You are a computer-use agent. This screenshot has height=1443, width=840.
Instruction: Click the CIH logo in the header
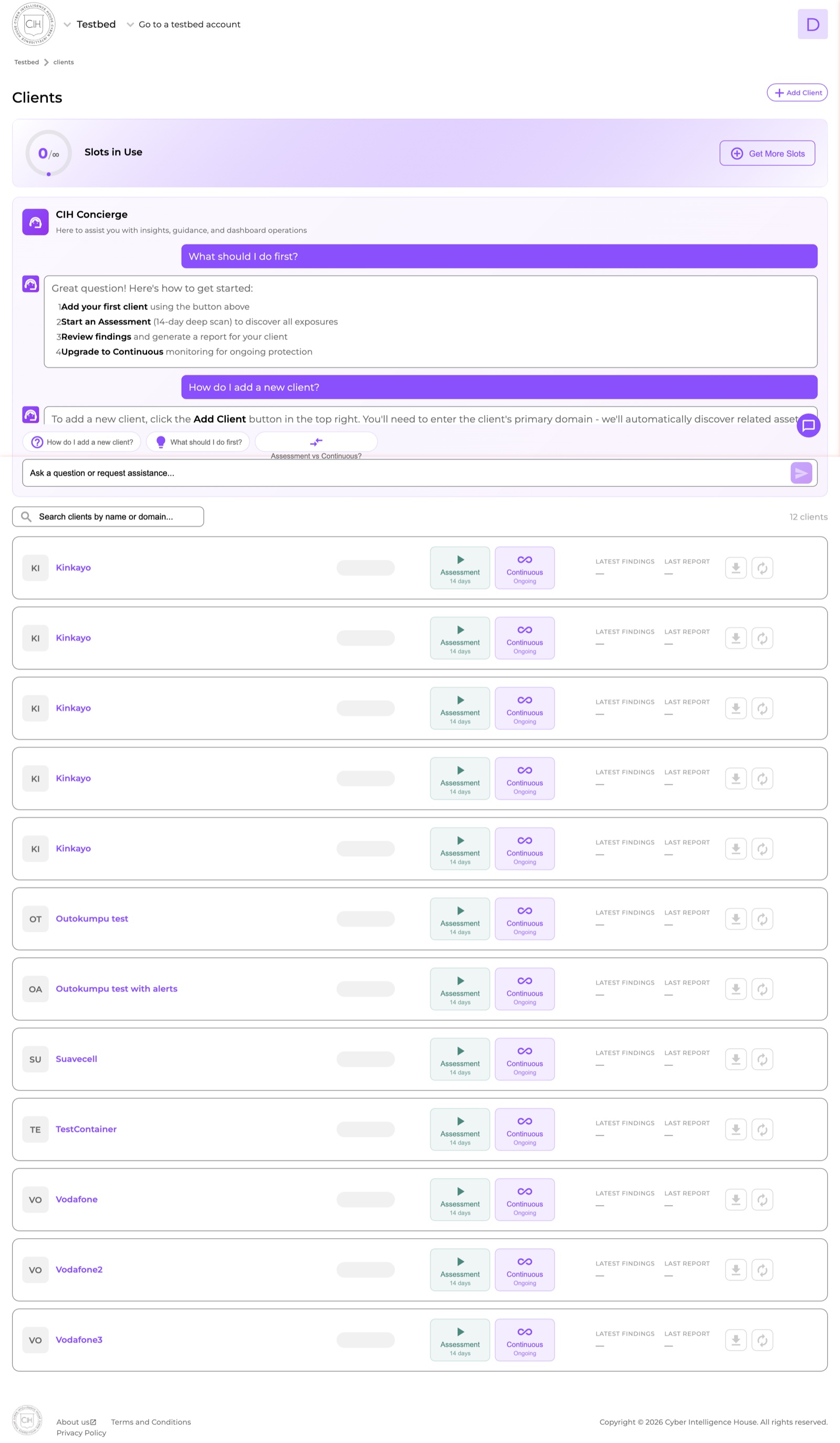(x=34, y=24)
